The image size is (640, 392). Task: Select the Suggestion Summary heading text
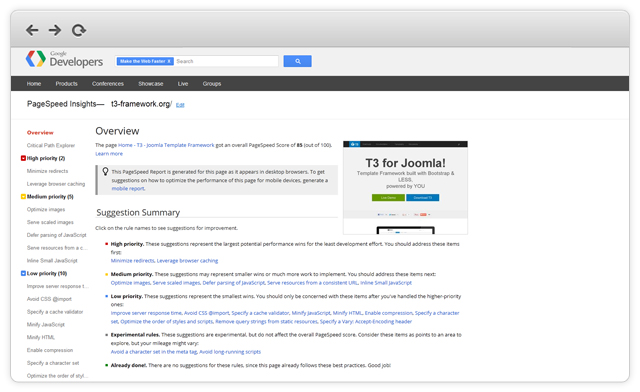coord(138,212)
